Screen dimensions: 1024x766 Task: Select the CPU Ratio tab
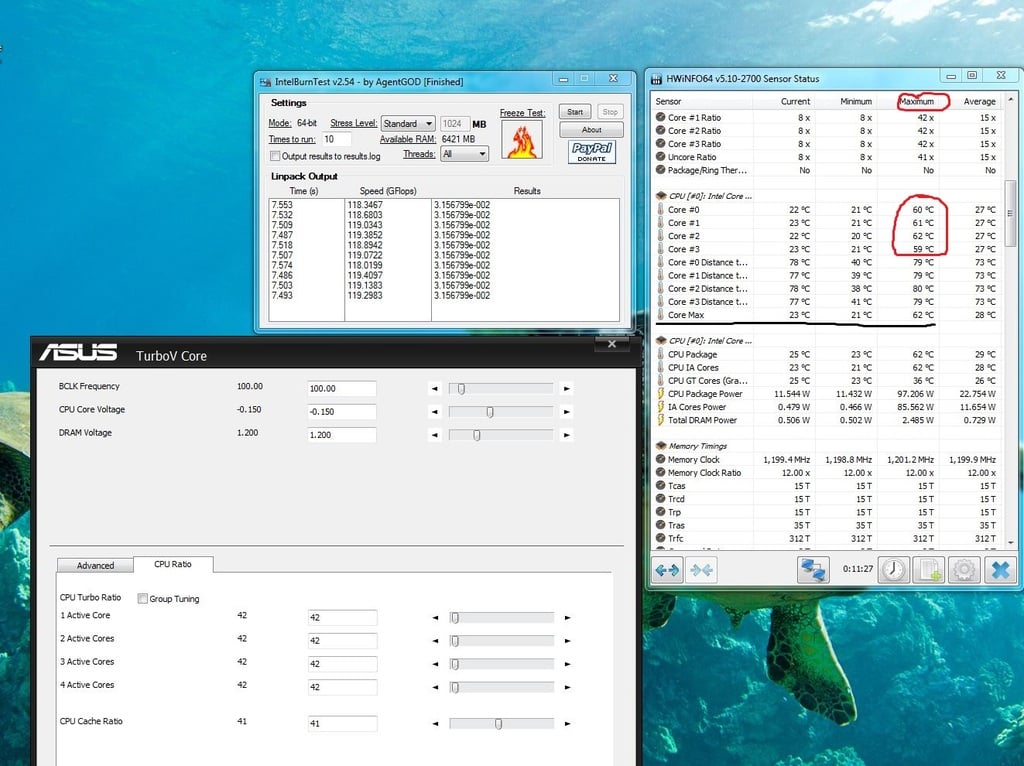click(173, 564)
